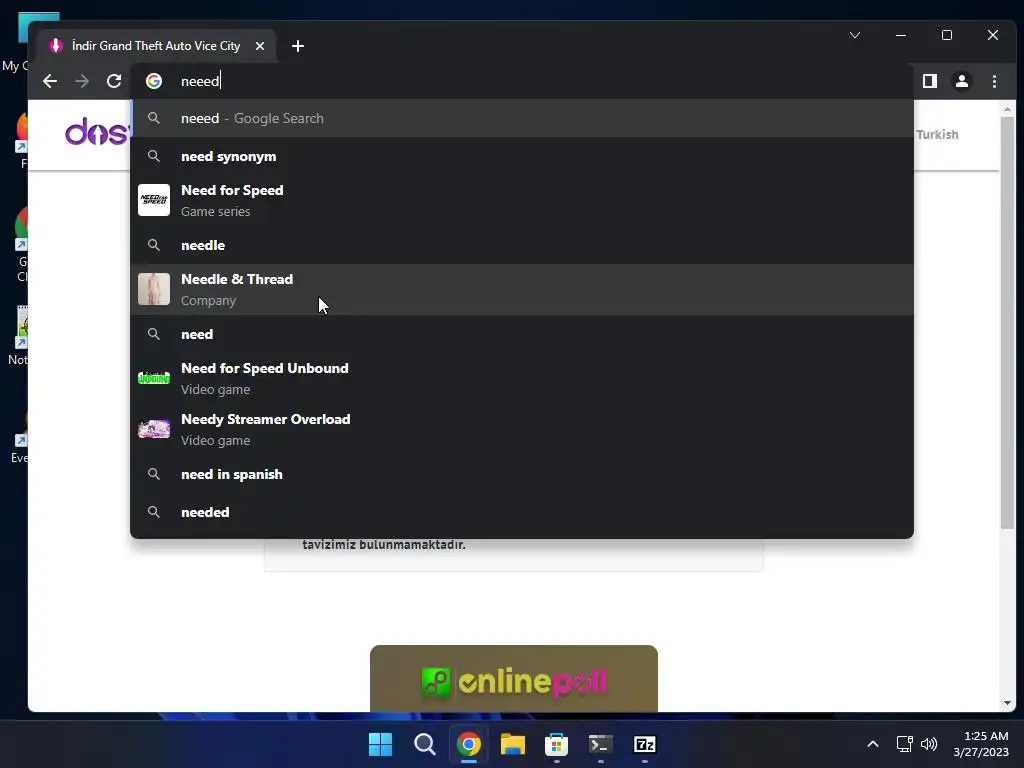
Task: Pick the plain 'need' suggestion
Action: [x=522, y=334]
